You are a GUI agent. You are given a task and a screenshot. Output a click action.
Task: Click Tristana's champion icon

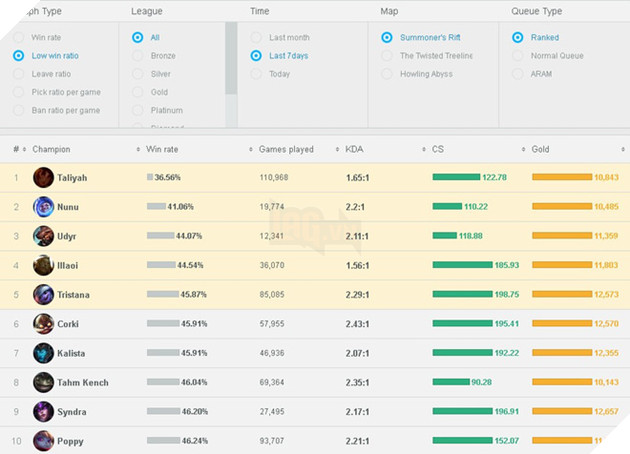coord(43,295)
